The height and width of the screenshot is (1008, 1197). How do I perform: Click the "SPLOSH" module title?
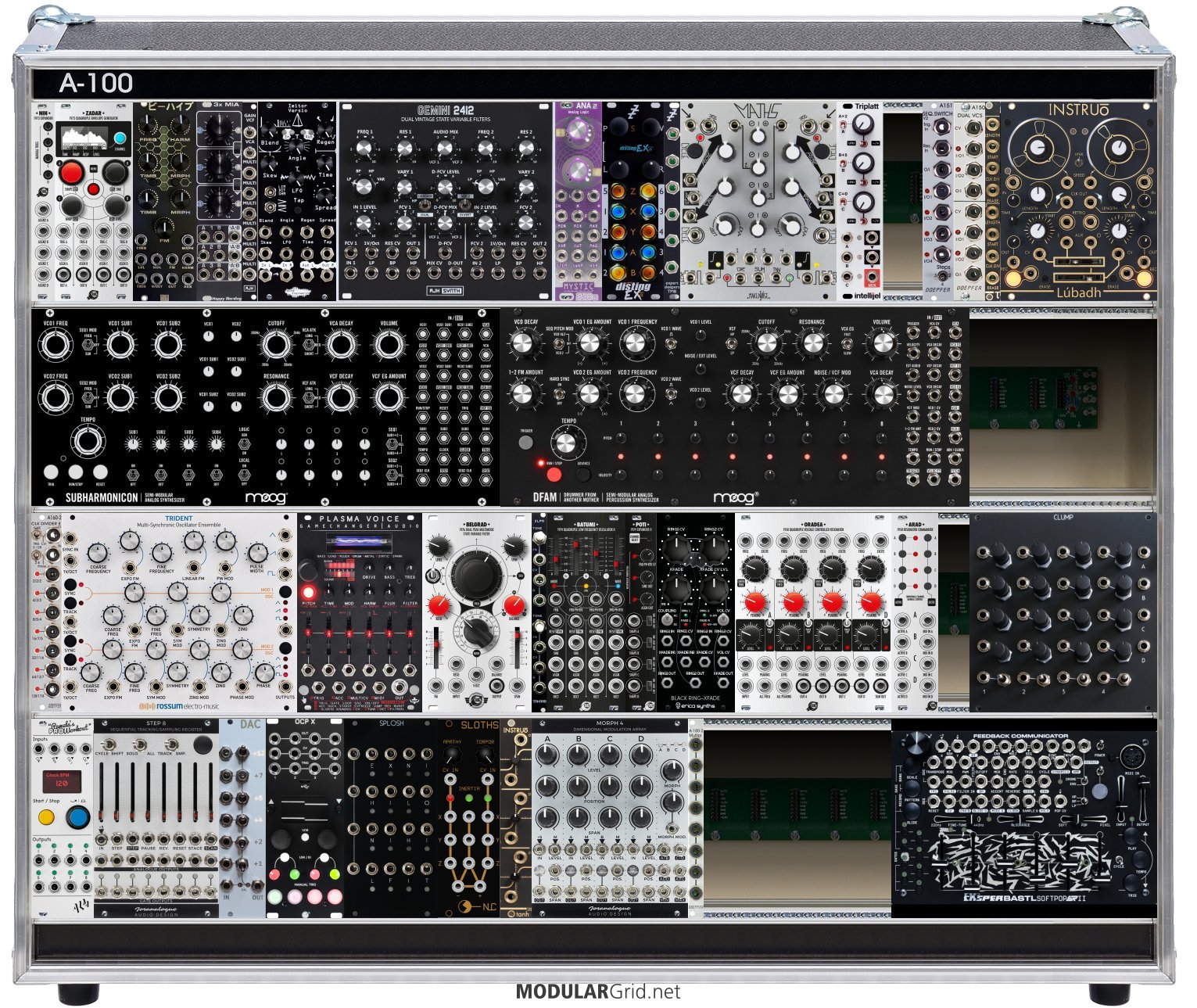pos(391,723)
